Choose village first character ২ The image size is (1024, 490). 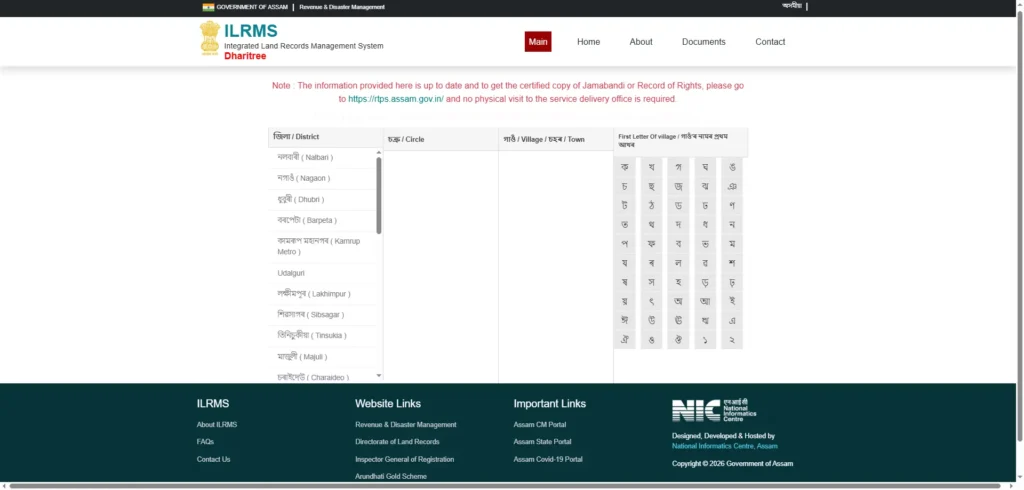click(732, 340)
